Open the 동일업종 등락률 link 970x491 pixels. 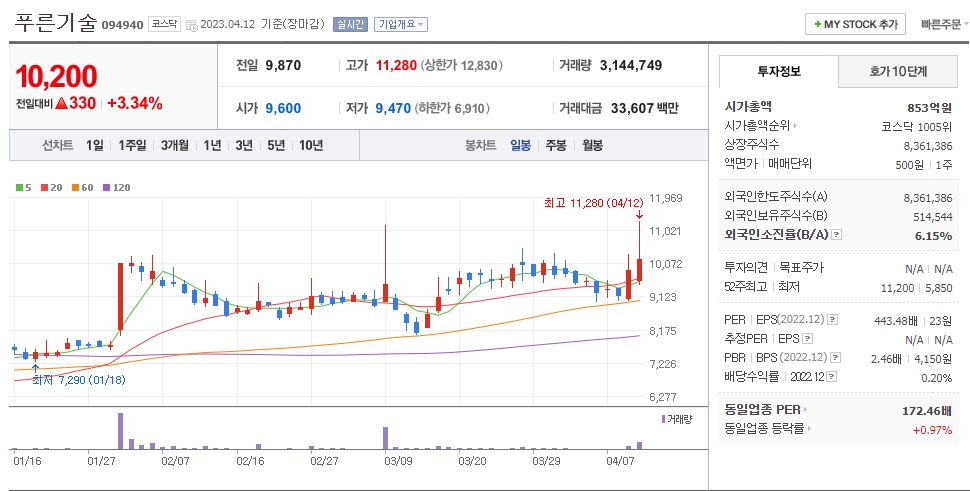coord(768,429)
